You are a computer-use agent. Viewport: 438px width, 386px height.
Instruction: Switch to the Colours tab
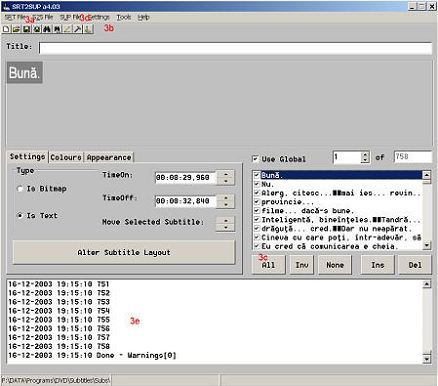click(x=66, y=157)
